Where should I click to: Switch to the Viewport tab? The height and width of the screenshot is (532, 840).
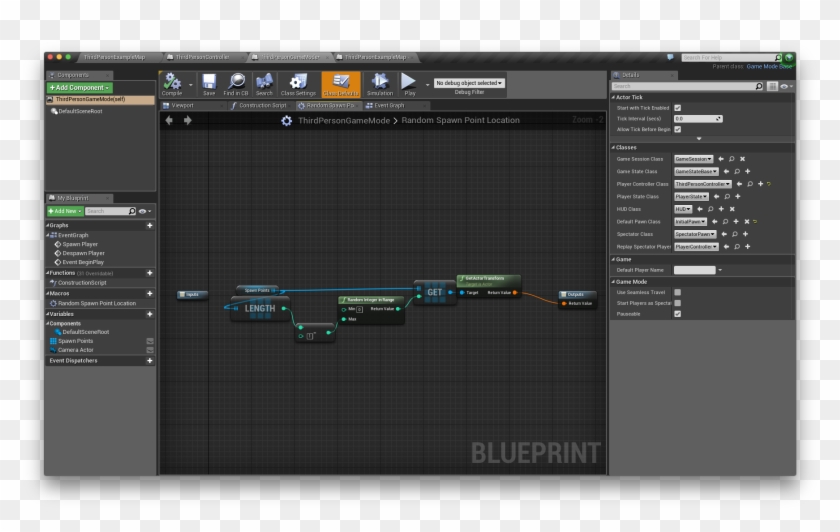(x=180, y=105)
